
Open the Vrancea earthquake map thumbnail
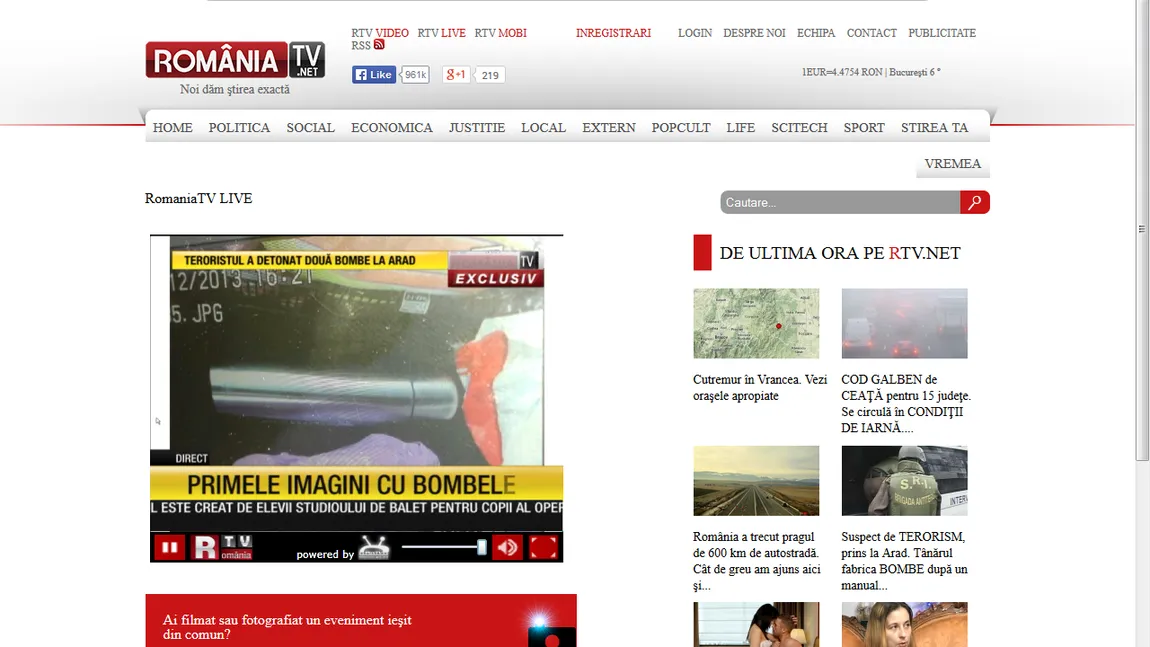tap(756, 324)
